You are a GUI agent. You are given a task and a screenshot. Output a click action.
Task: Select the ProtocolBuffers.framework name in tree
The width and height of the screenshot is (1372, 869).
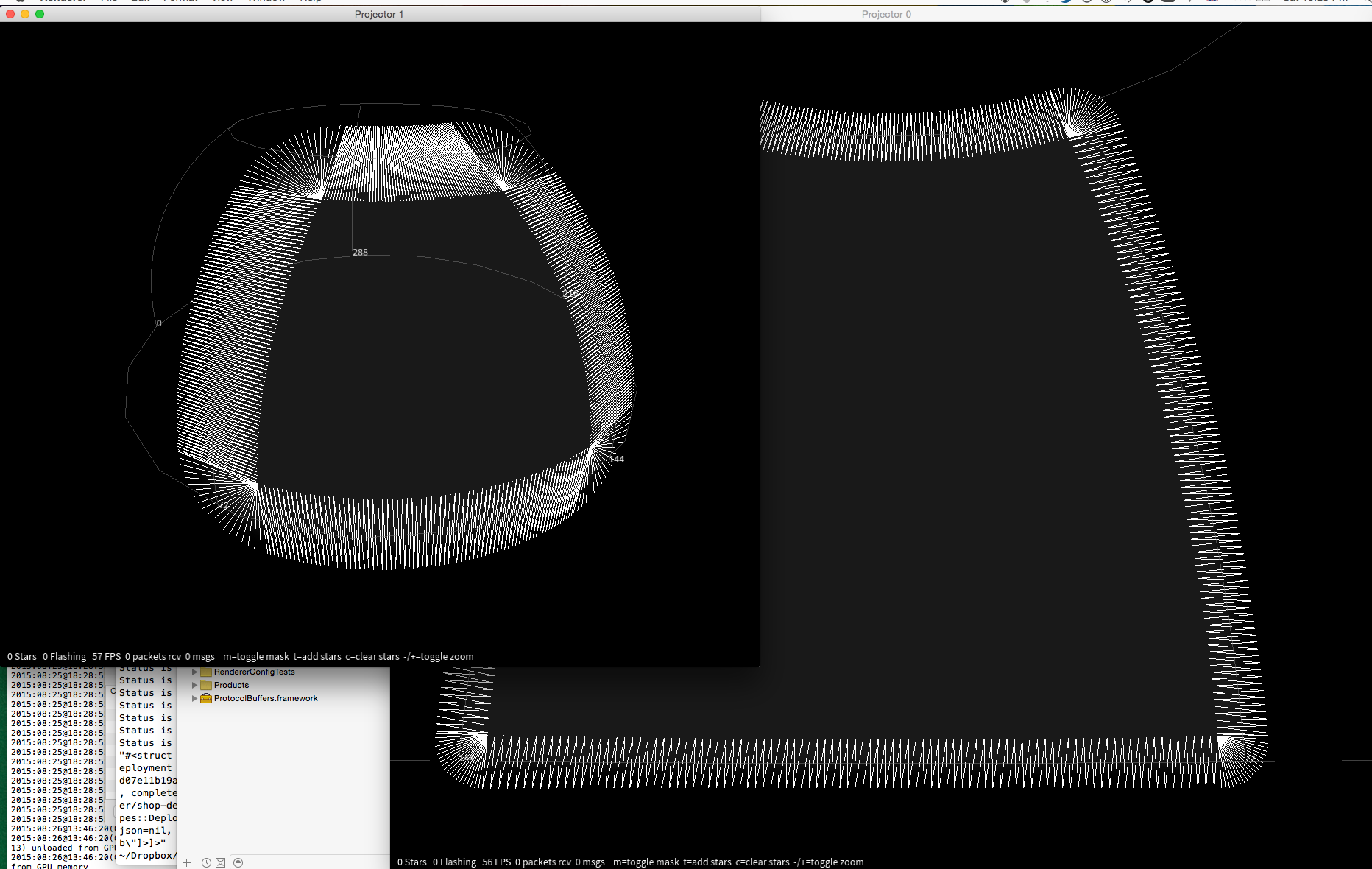click(266, 698)
